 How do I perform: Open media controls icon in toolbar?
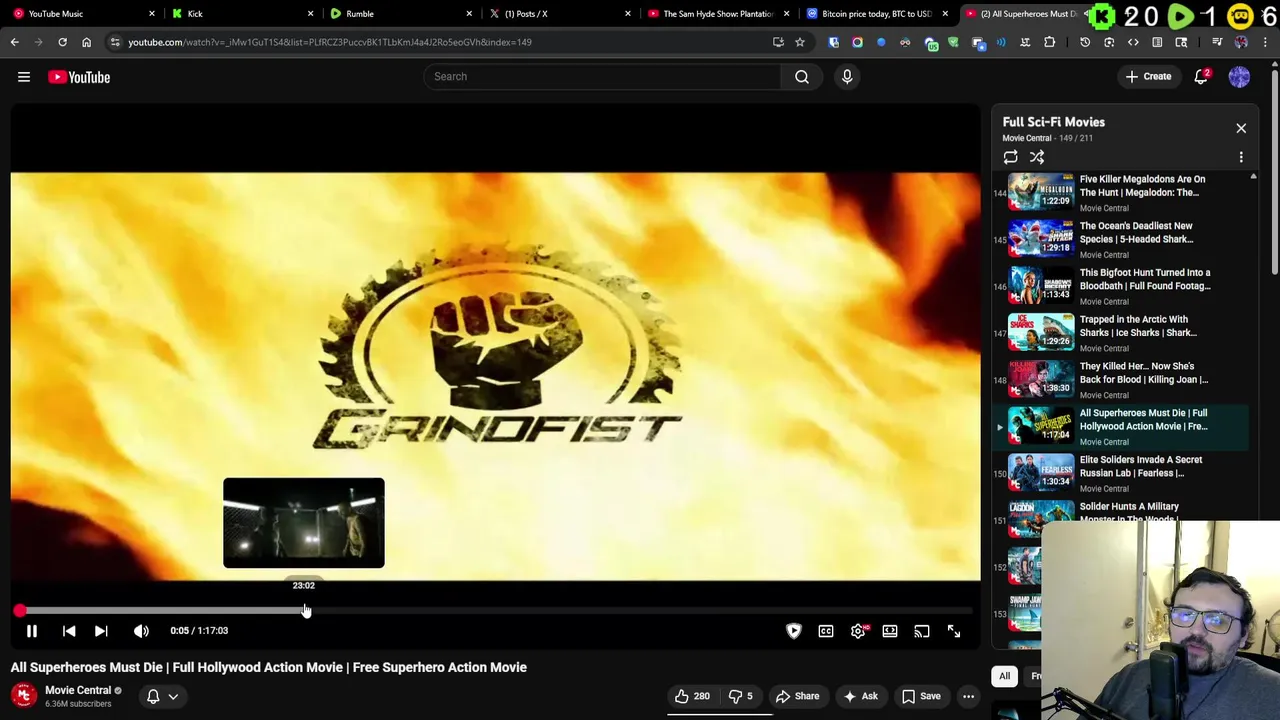1217,42
